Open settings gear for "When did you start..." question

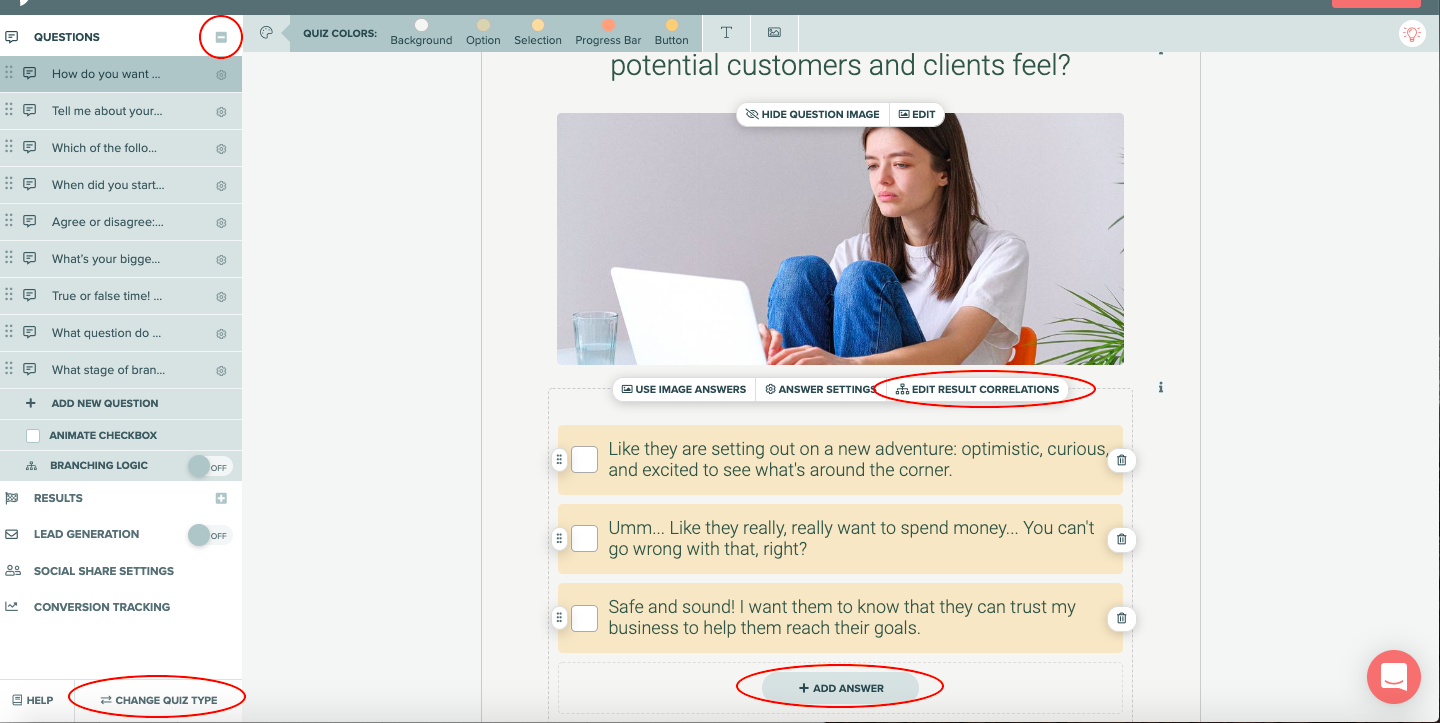coord(221,186)
